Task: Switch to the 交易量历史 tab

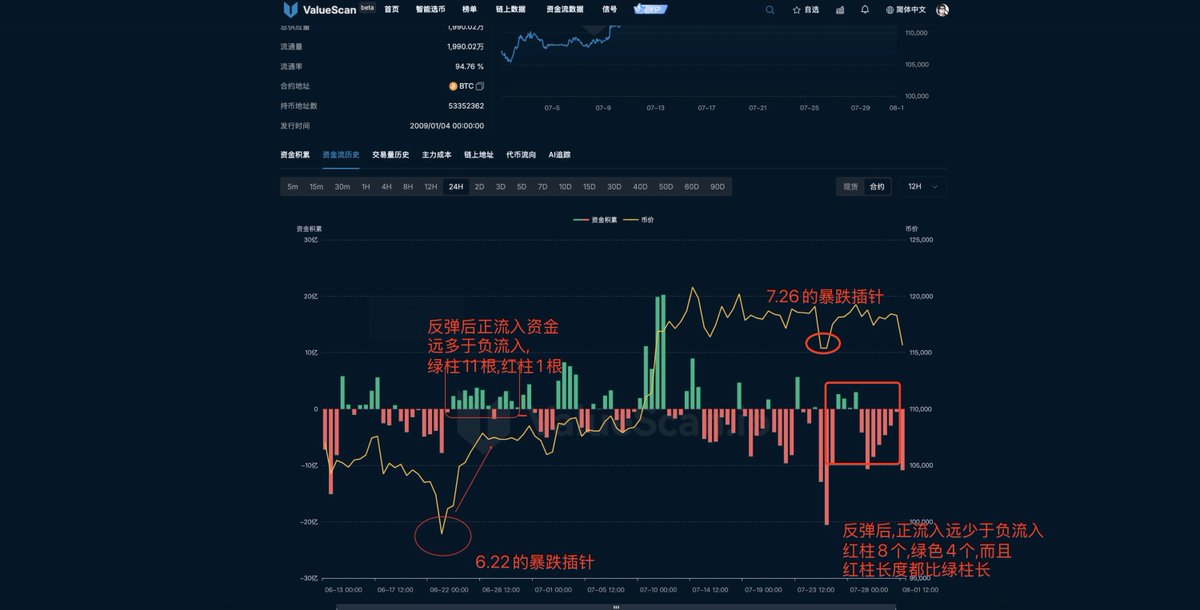Action: [390, 155]
